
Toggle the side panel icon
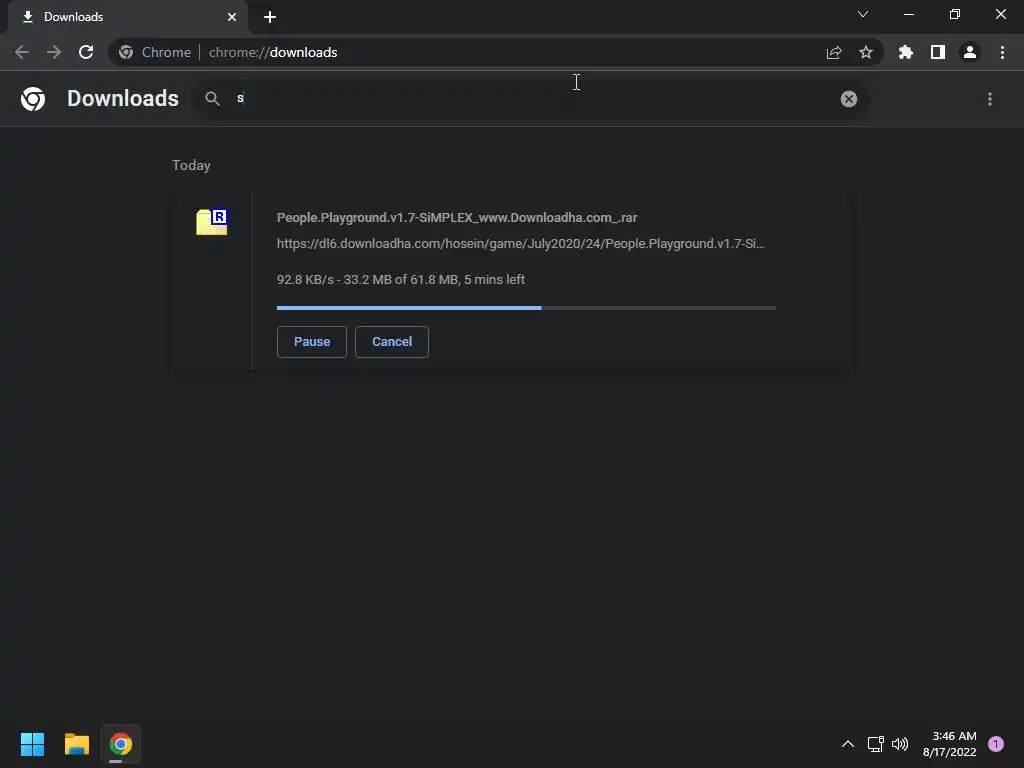[x=938, y=52]
